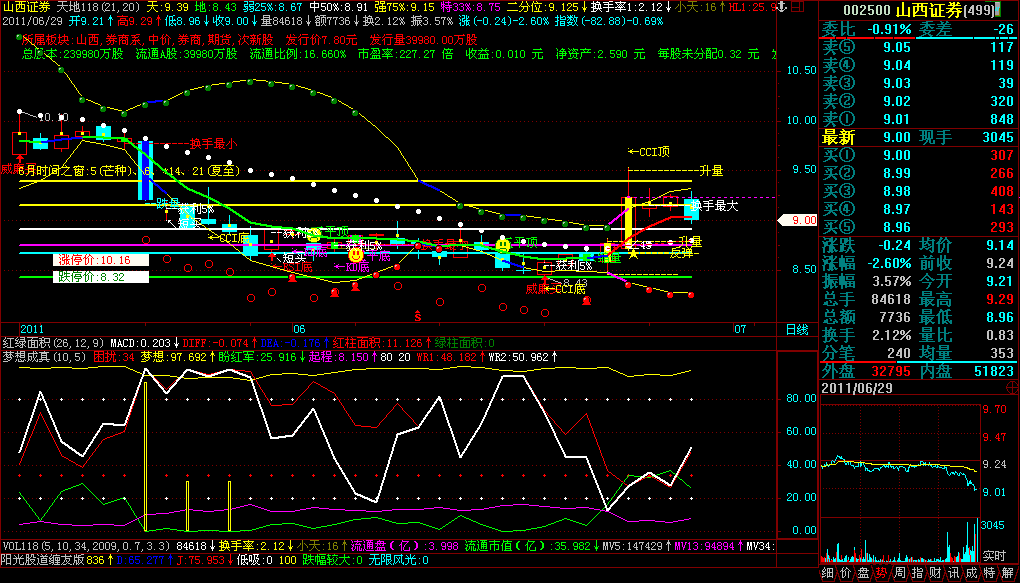Click the smiley face icon above KD底
The width and height of the screenshot is (1020, 583).
355,255
